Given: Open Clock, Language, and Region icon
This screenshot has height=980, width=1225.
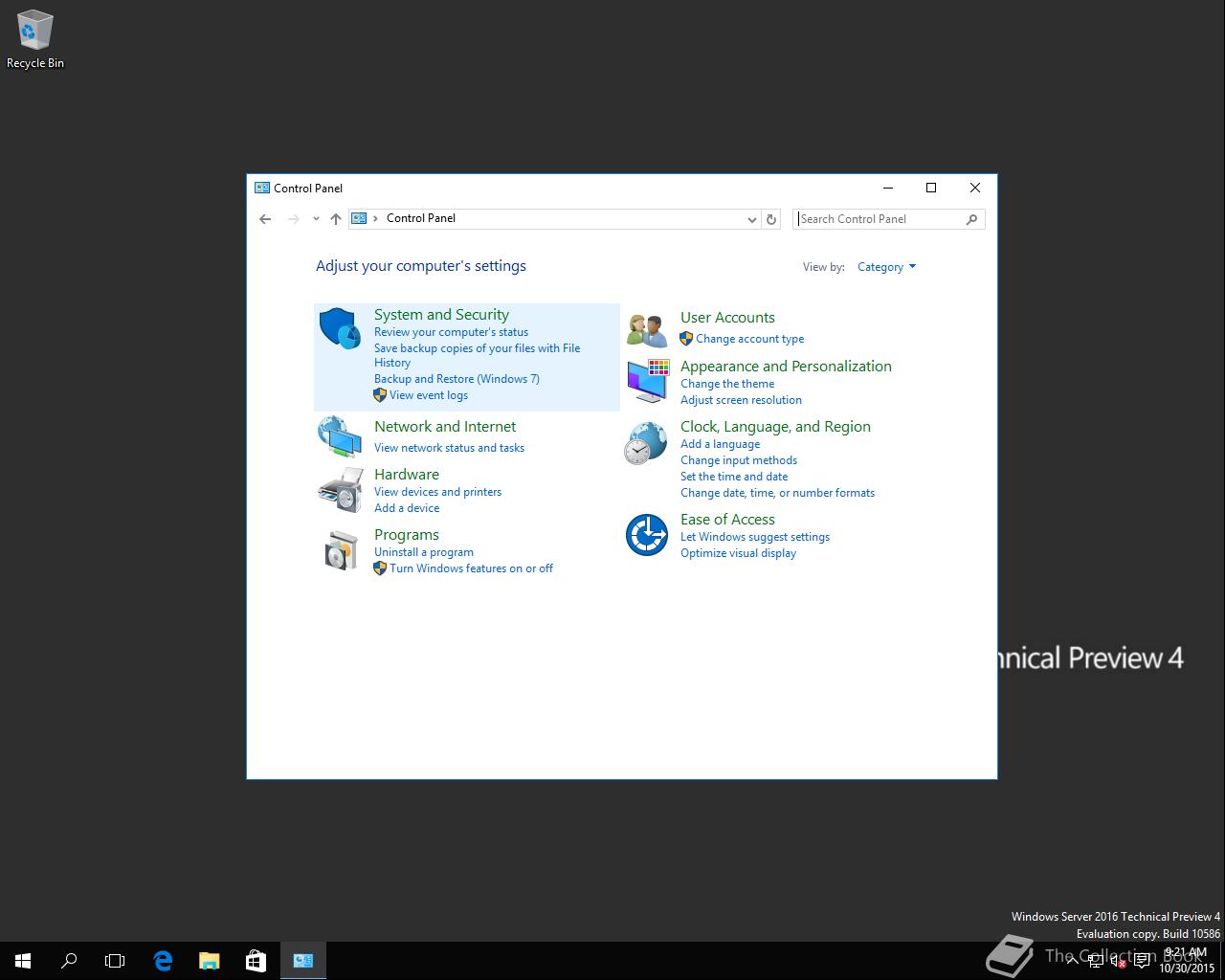Looking at the screenshot, I should 646,443.
